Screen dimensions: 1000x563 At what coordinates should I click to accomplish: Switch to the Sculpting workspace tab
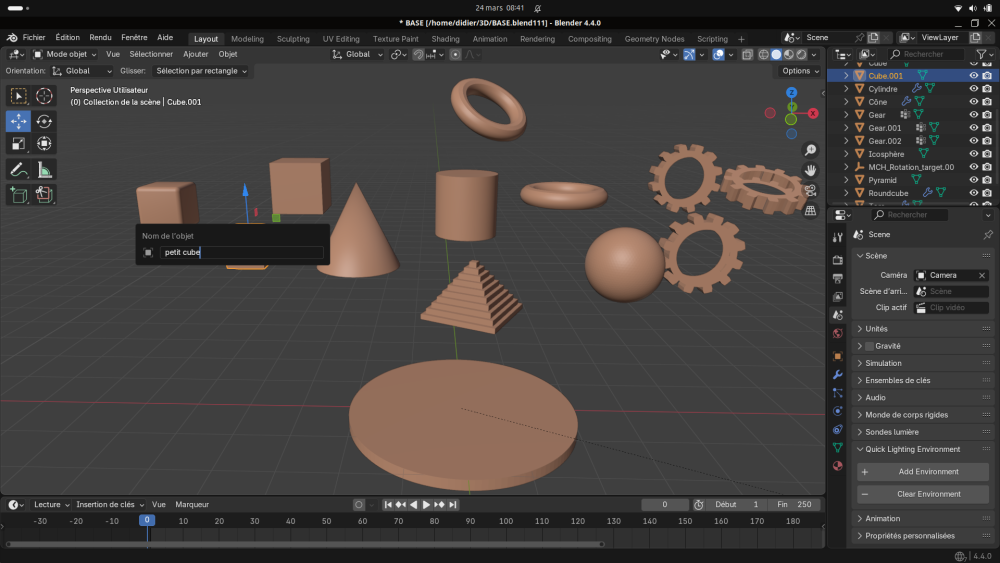[x=293, y=39]
